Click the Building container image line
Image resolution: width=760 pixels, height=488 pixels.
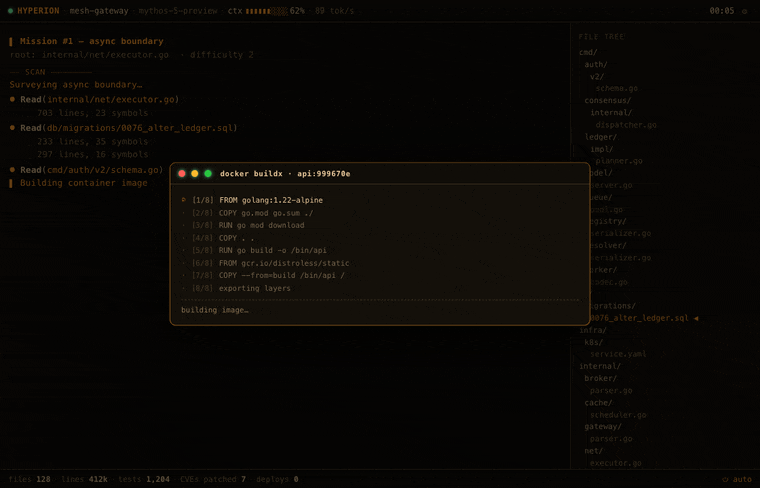tap(83, 183)
